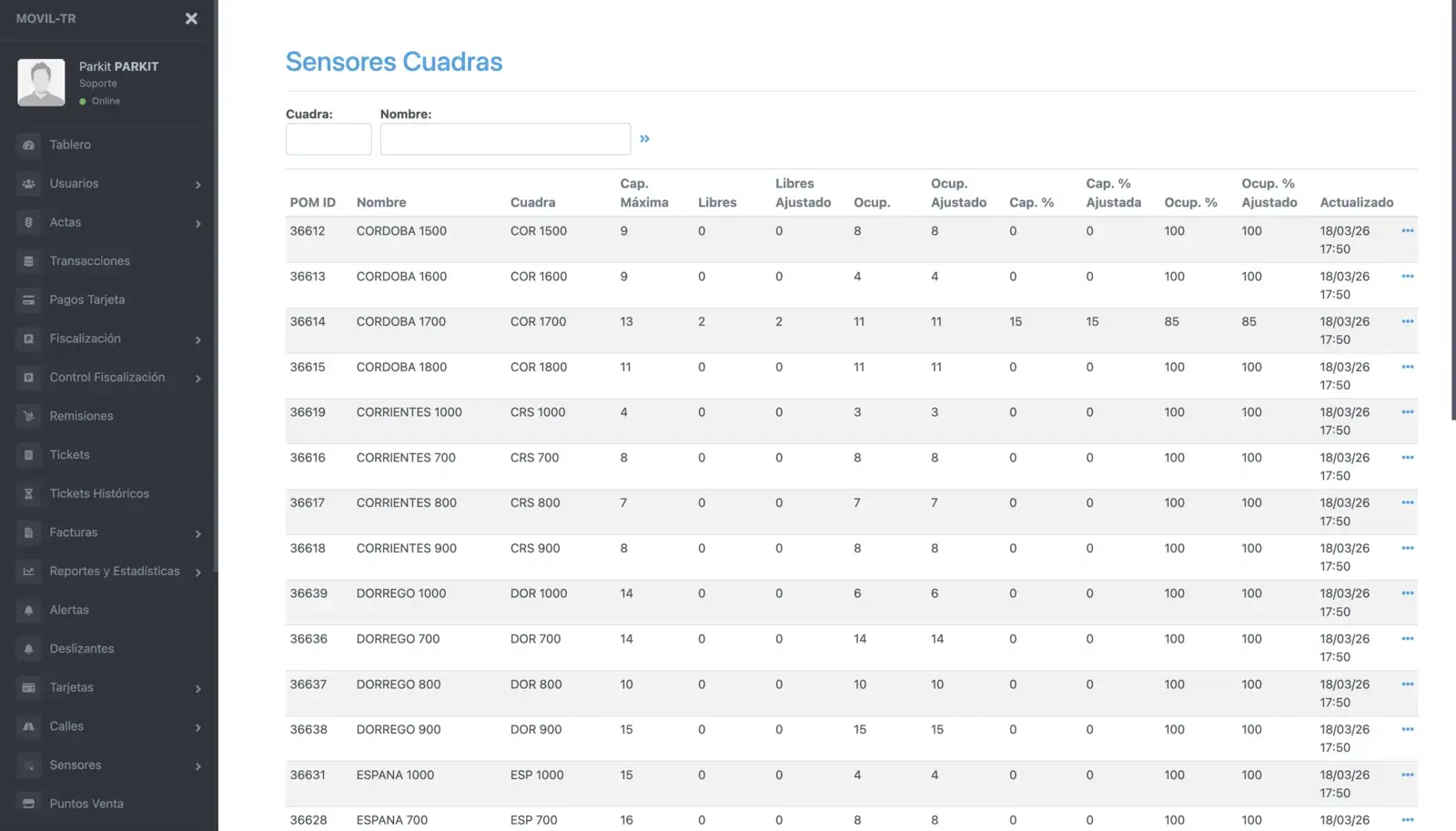Focus the Nombre filter input
The width and height of the screenshot is (1456, 831).
tap(505, 139)
